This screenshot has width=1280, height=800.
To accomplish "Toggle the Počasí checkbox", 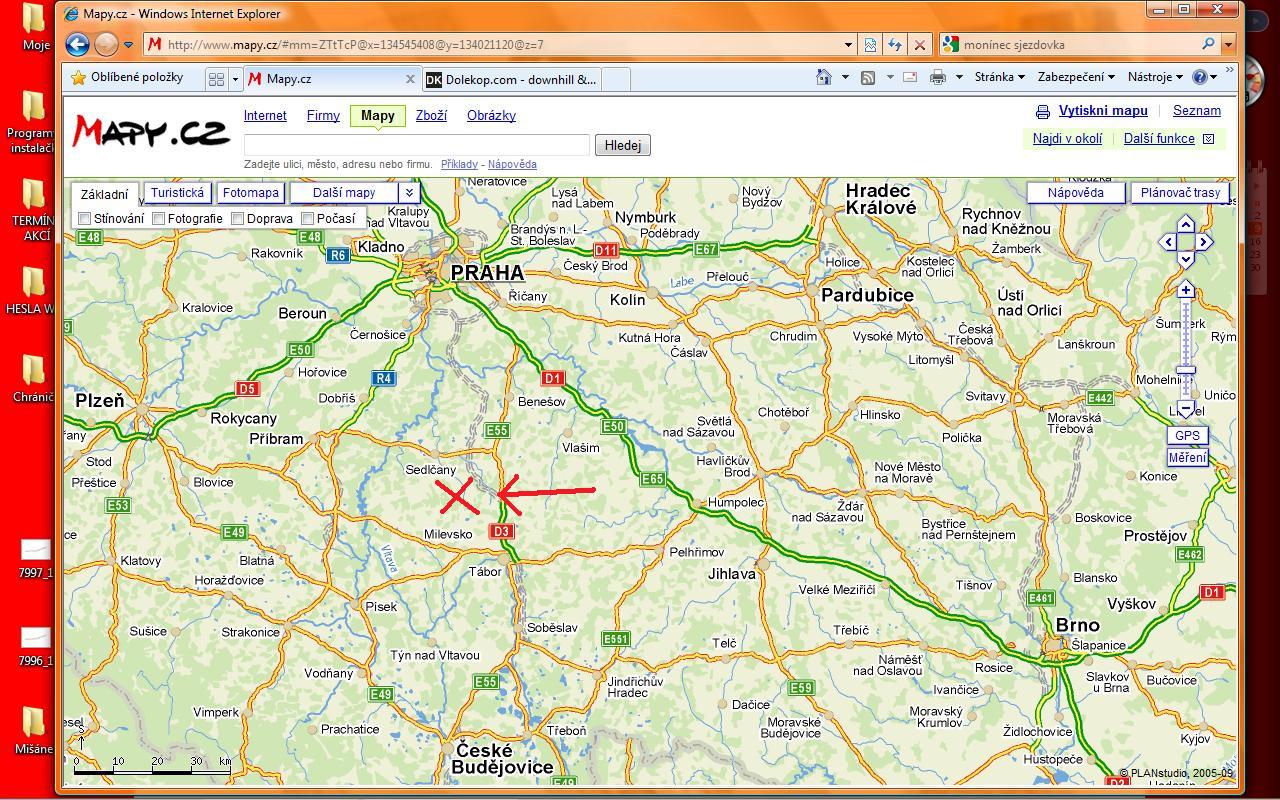I will coord(308,218).
